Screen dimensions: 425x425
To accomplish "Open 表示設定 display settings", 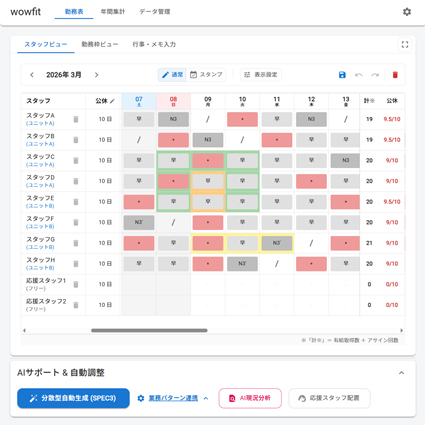I will click(x=261, y=75).
